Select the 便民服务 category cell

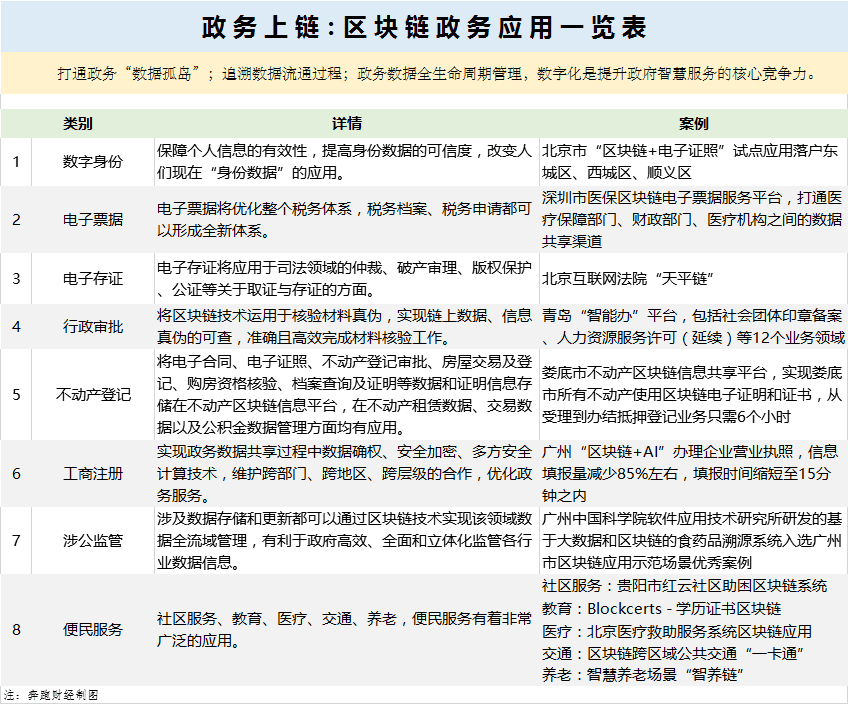click(93, 630)
